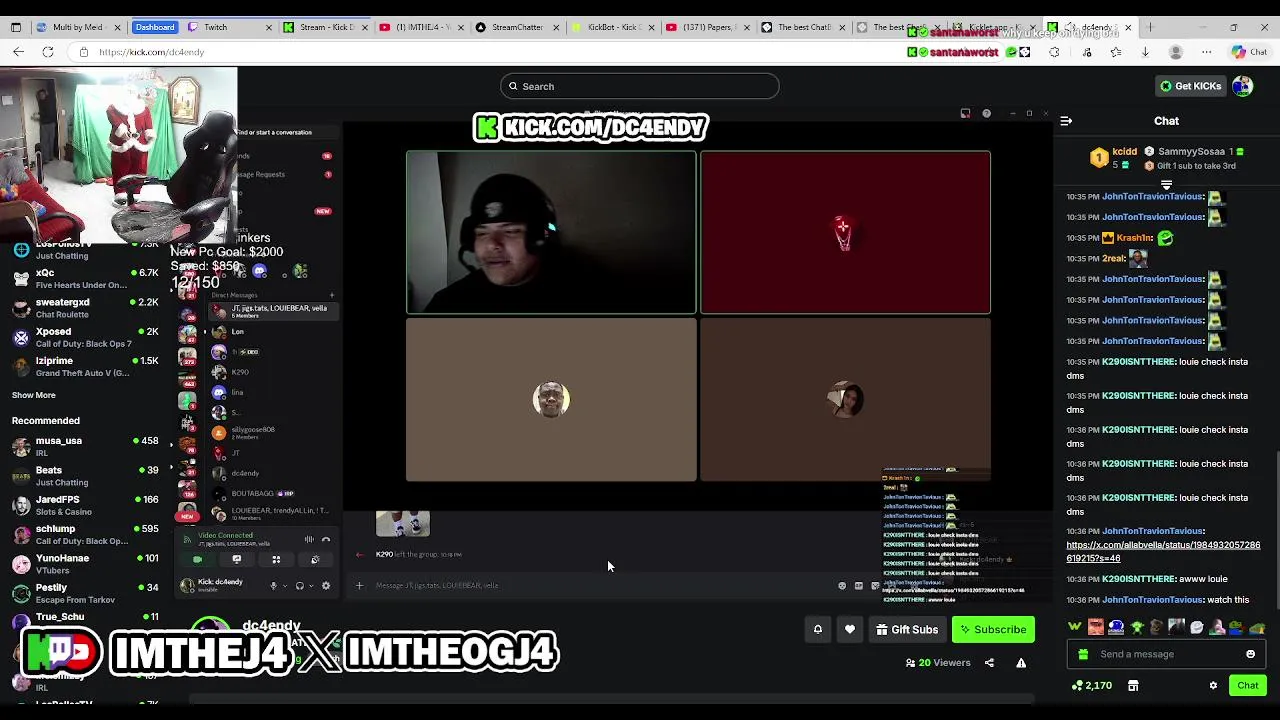
Task: Collapse chat panel with arrow icon
Action: click(x=1066, y=121)
